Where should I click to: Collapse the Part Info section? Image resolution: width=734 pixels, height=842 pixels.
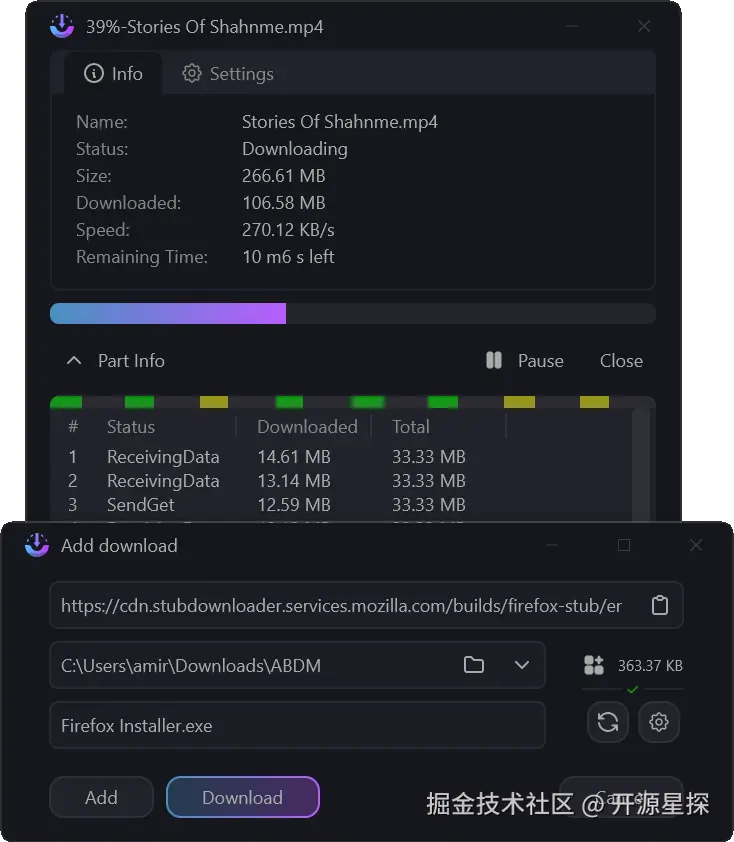74,361
